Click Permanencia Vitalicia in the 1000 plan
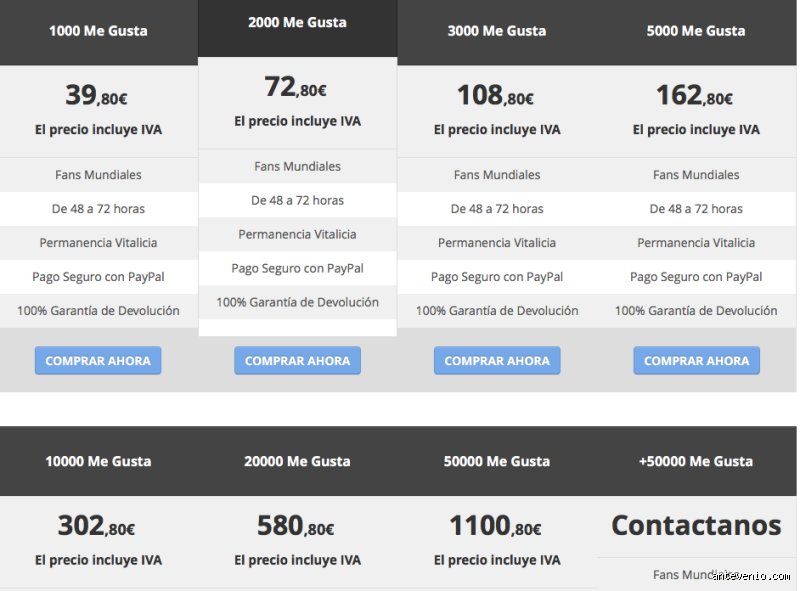The image size is (800, 591). click(98, 243)
